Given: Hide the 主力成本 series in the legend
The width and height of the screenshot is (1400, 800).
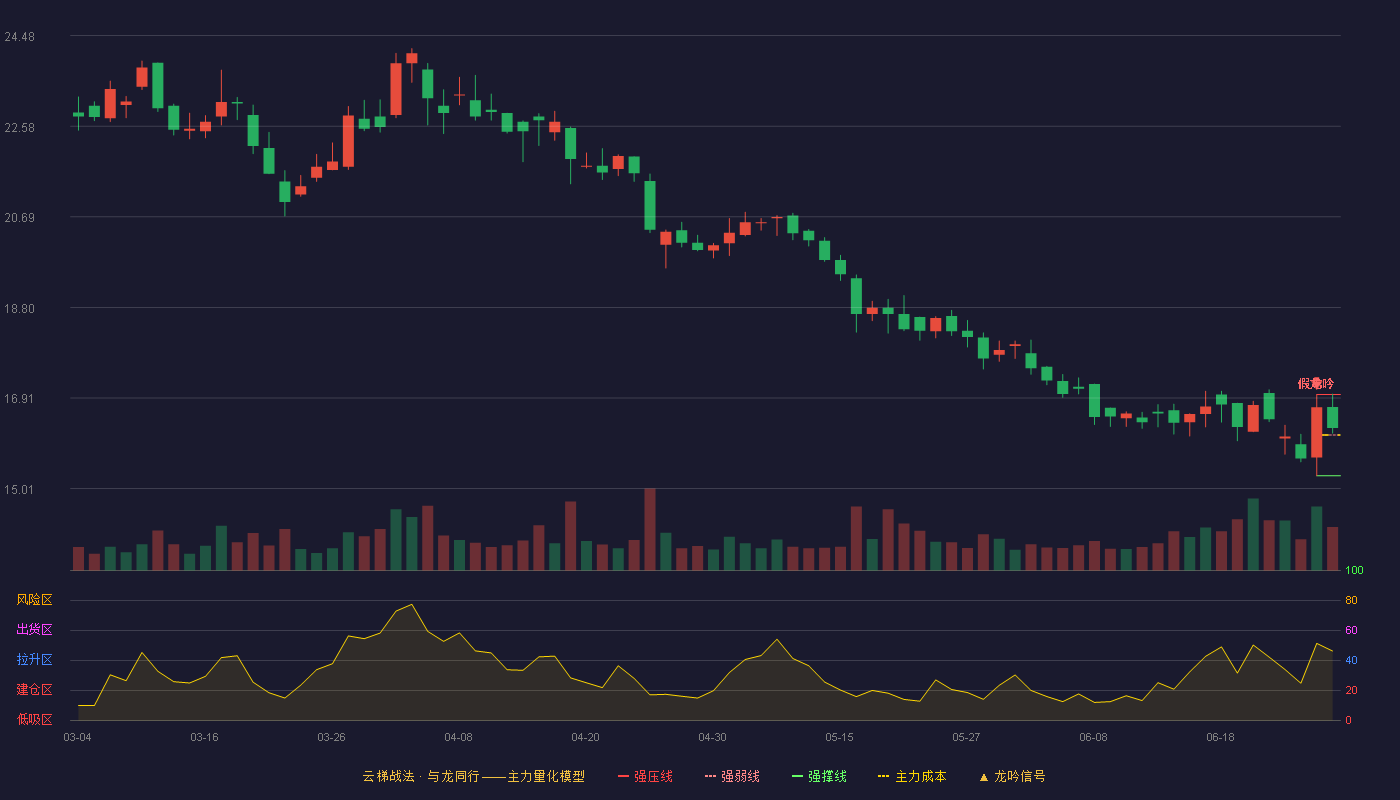Looking at the screenshot, I should [912, 776].
